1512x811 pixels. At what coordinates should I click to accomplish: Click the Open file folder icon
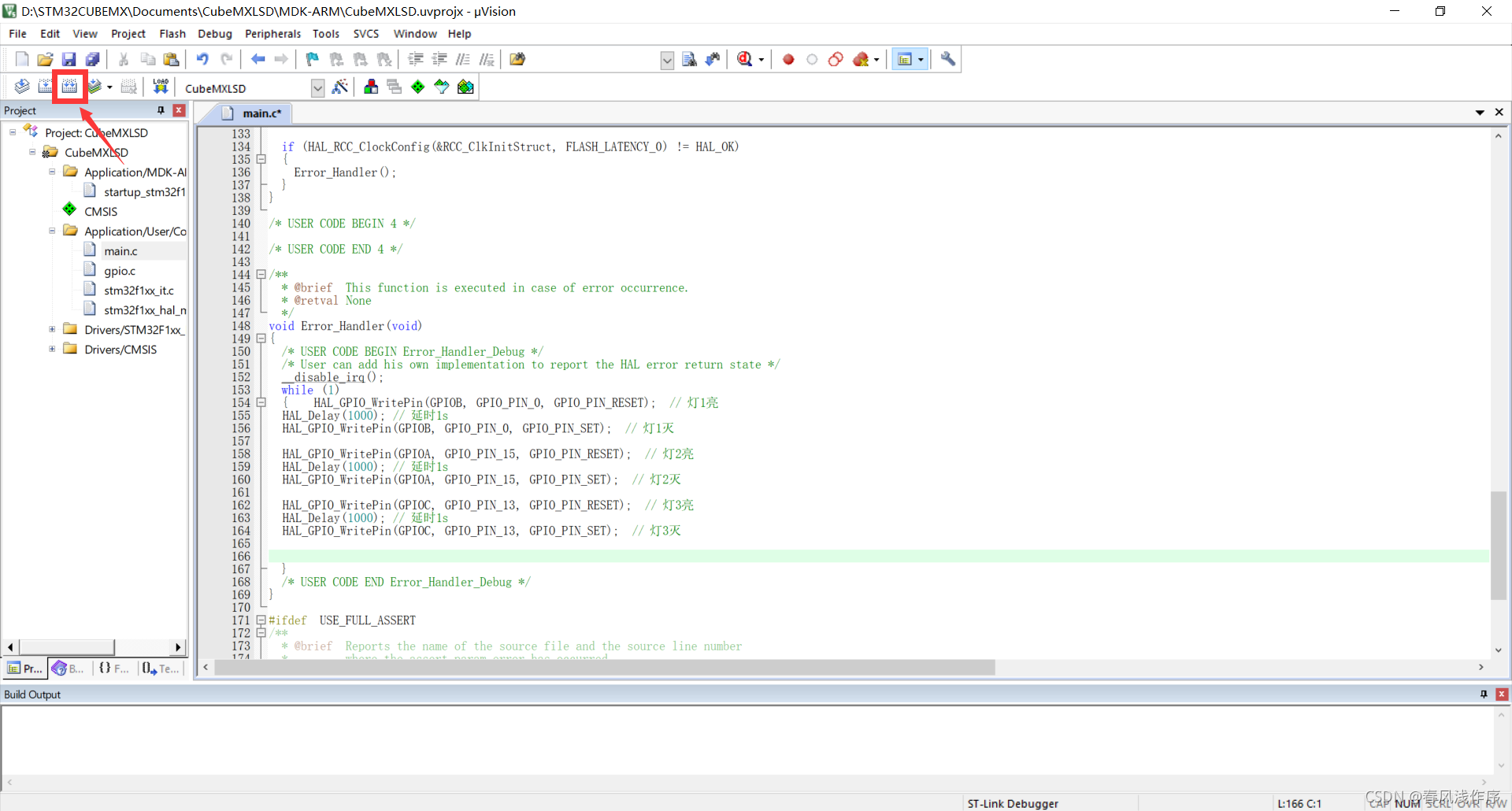pos(46,59)
